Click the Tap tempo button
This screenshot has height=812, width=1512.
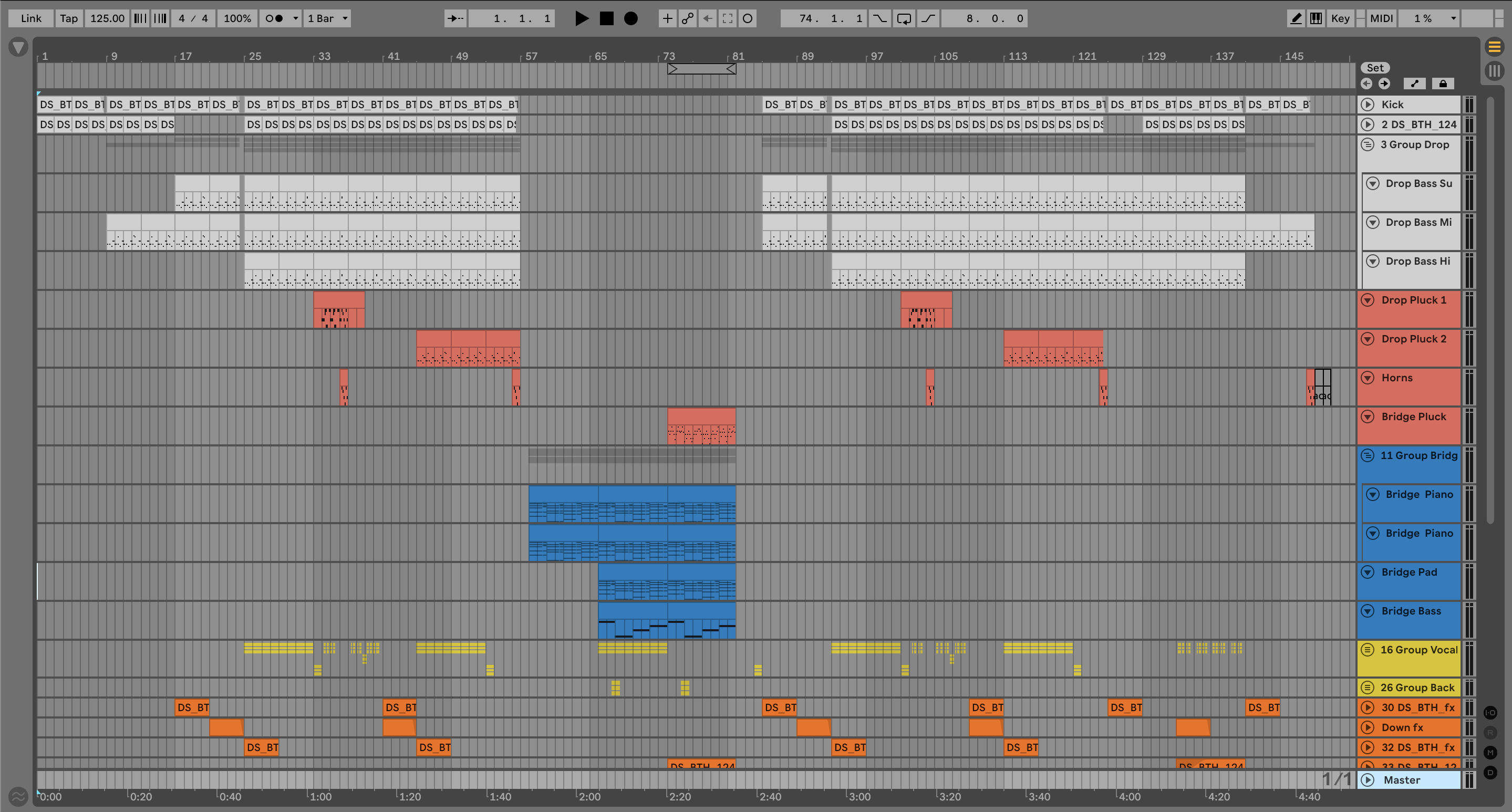69,18
